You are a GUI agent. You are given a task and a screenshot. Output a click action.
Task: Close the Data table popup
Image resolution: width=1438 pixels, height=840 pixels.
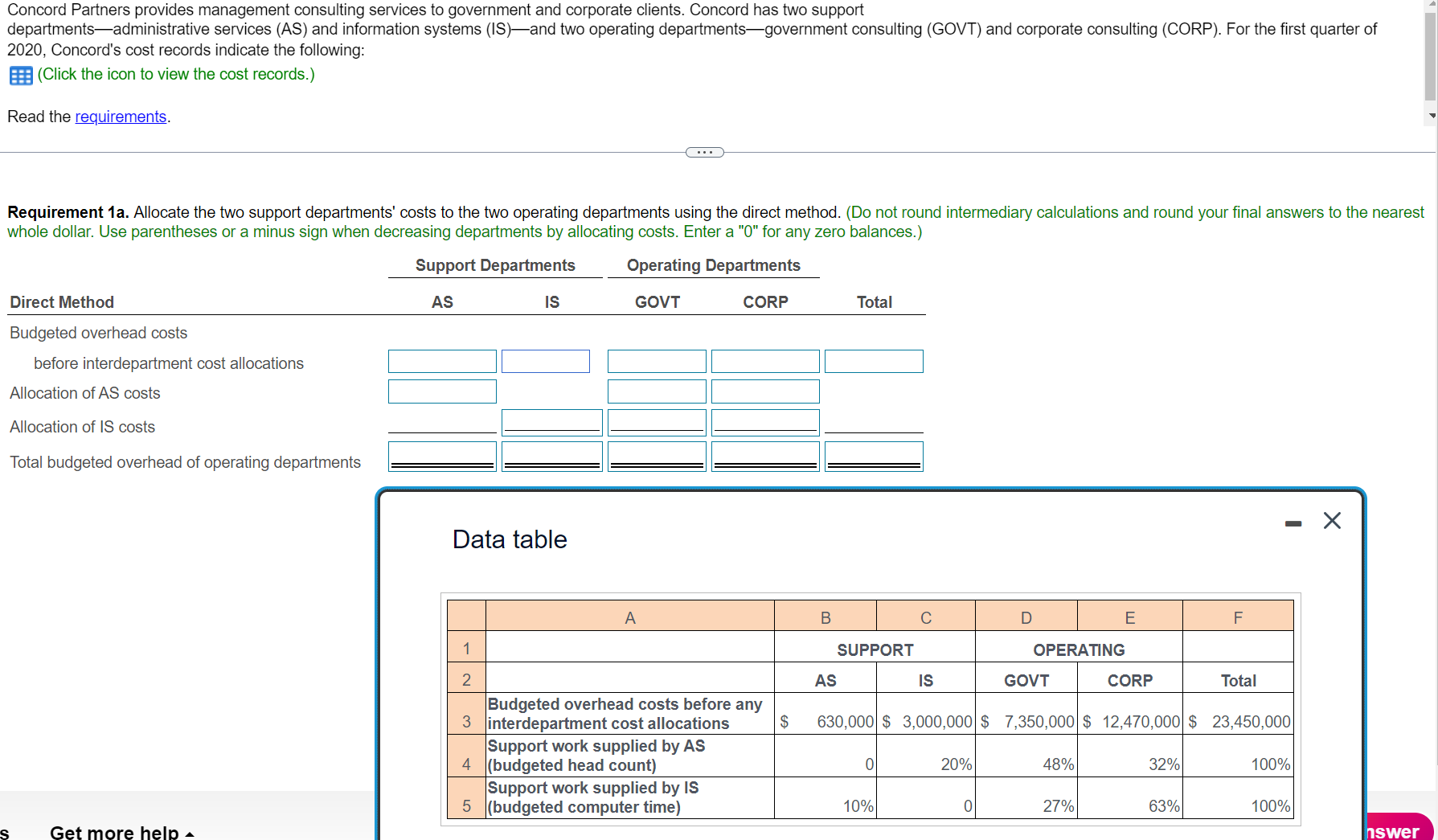(1332, 521)
